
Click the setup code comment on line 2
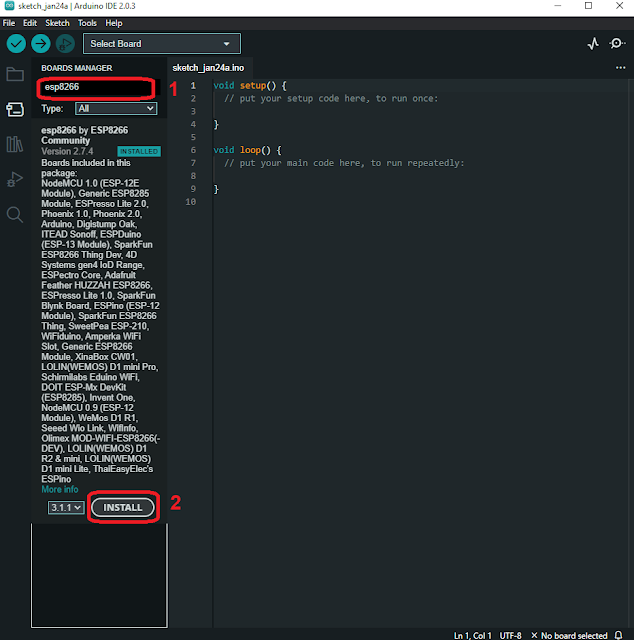click(x=331, y=98)
